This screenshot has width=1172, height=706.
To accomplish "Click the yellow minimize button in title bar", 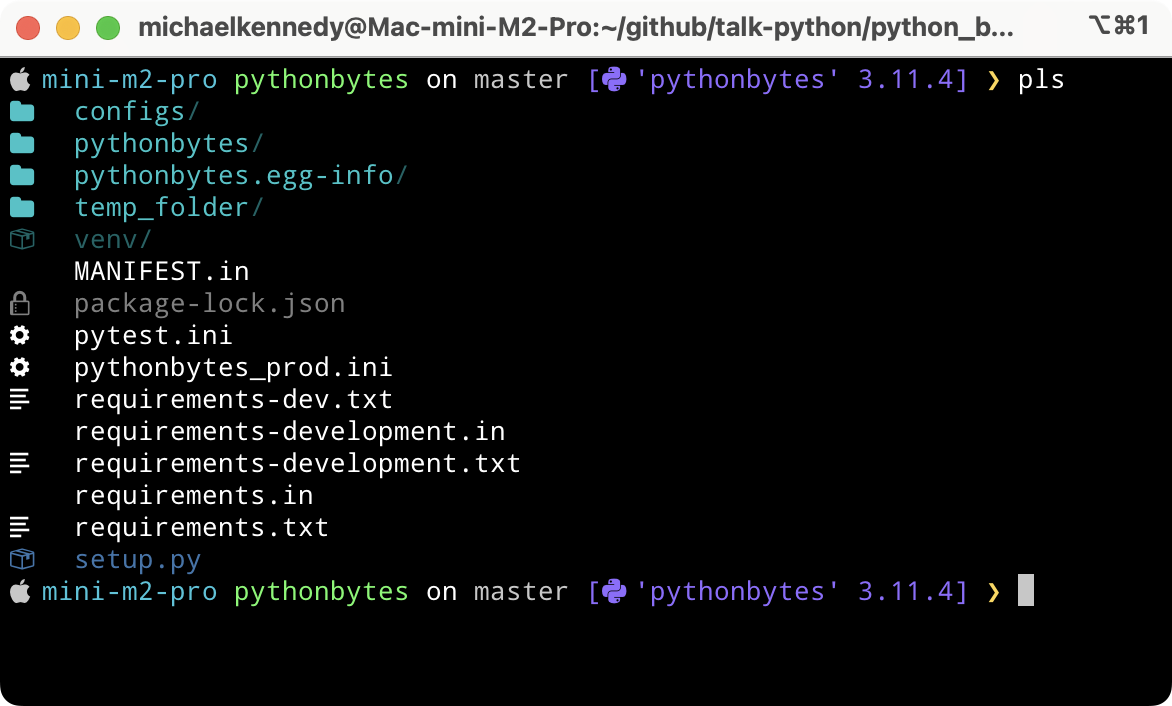I will (x=68, y=27).
